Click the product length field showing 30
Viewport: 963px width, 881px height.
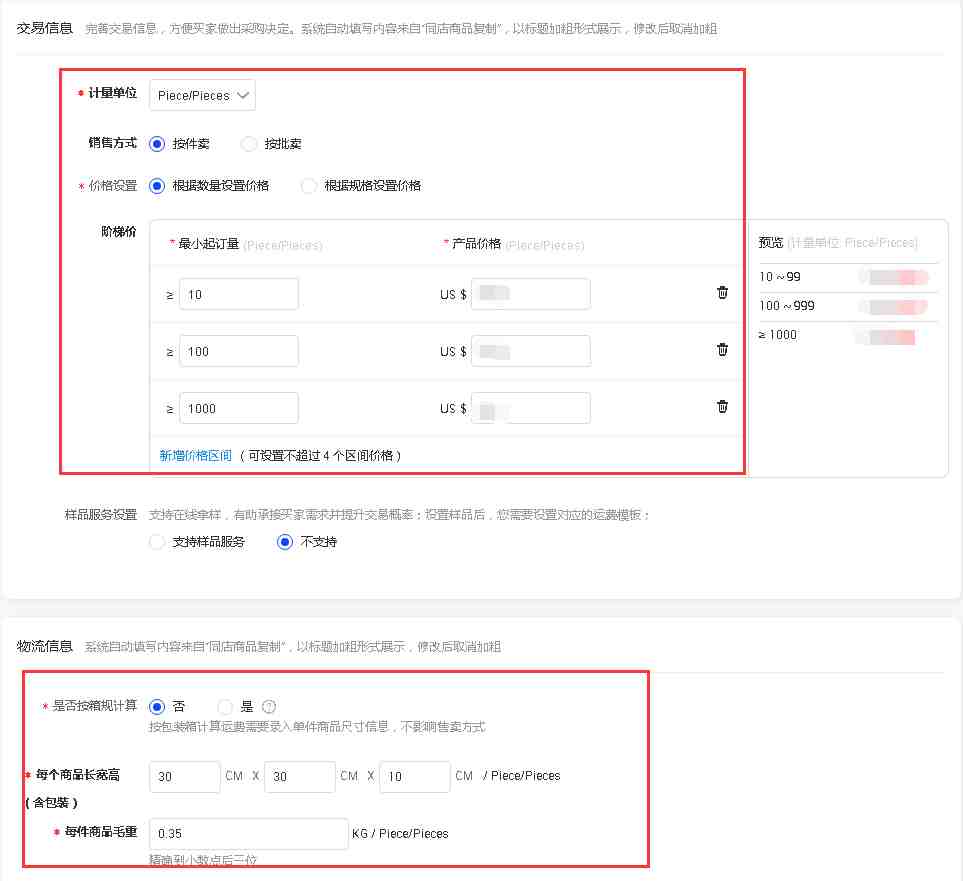click(x=185, y=777)
